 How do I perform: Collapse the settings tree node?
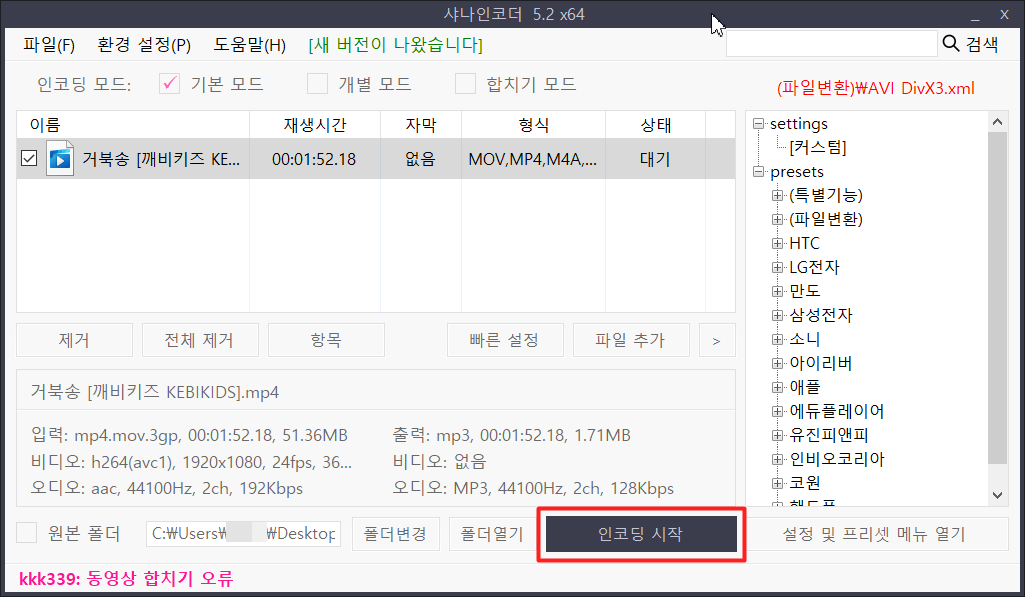click(758, 124)
